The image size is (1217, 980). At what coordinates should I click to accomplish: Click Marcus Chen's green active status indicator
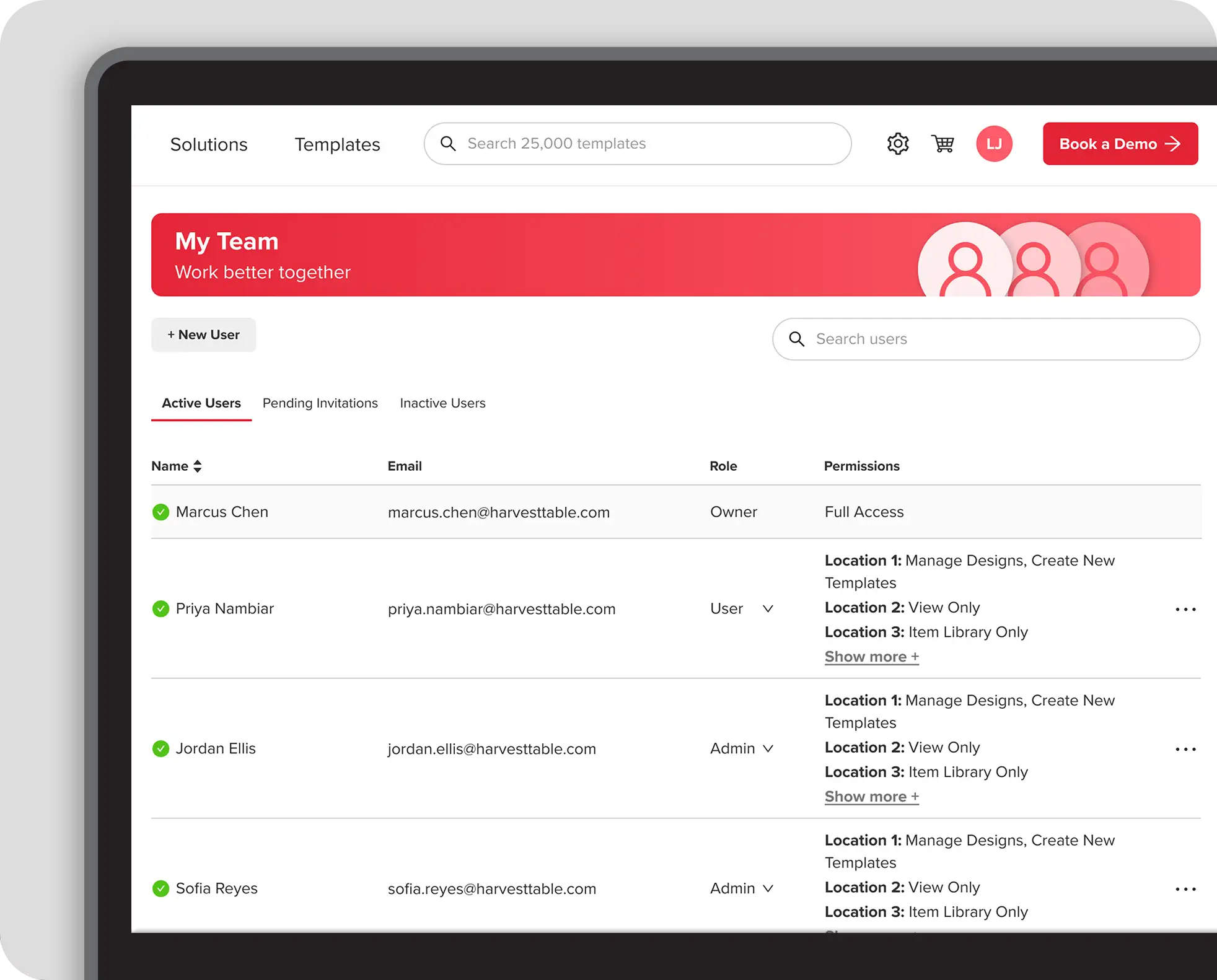[160, 512]
